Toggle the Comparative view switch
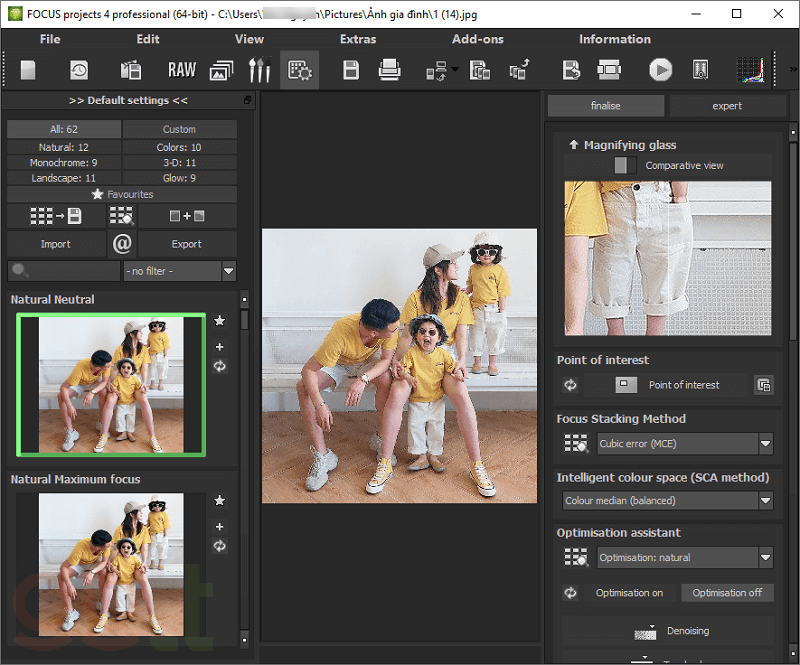The width and height of the screenshot is (800, 665). tap(625, 165)
